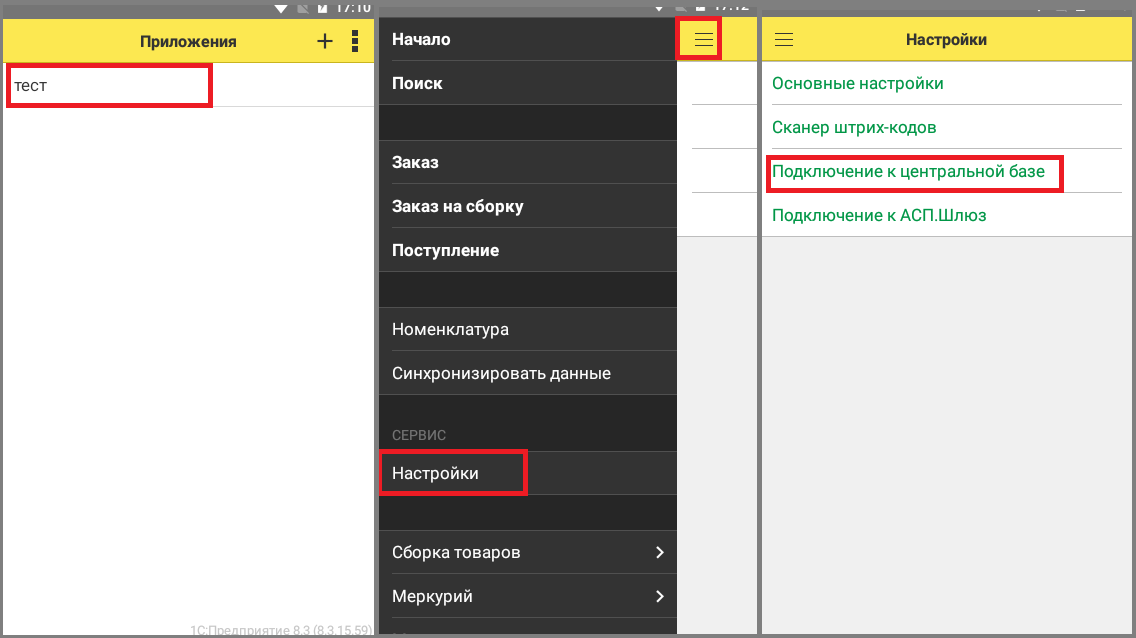Click chevron next to Сборка товаров

tap(659, 553)
